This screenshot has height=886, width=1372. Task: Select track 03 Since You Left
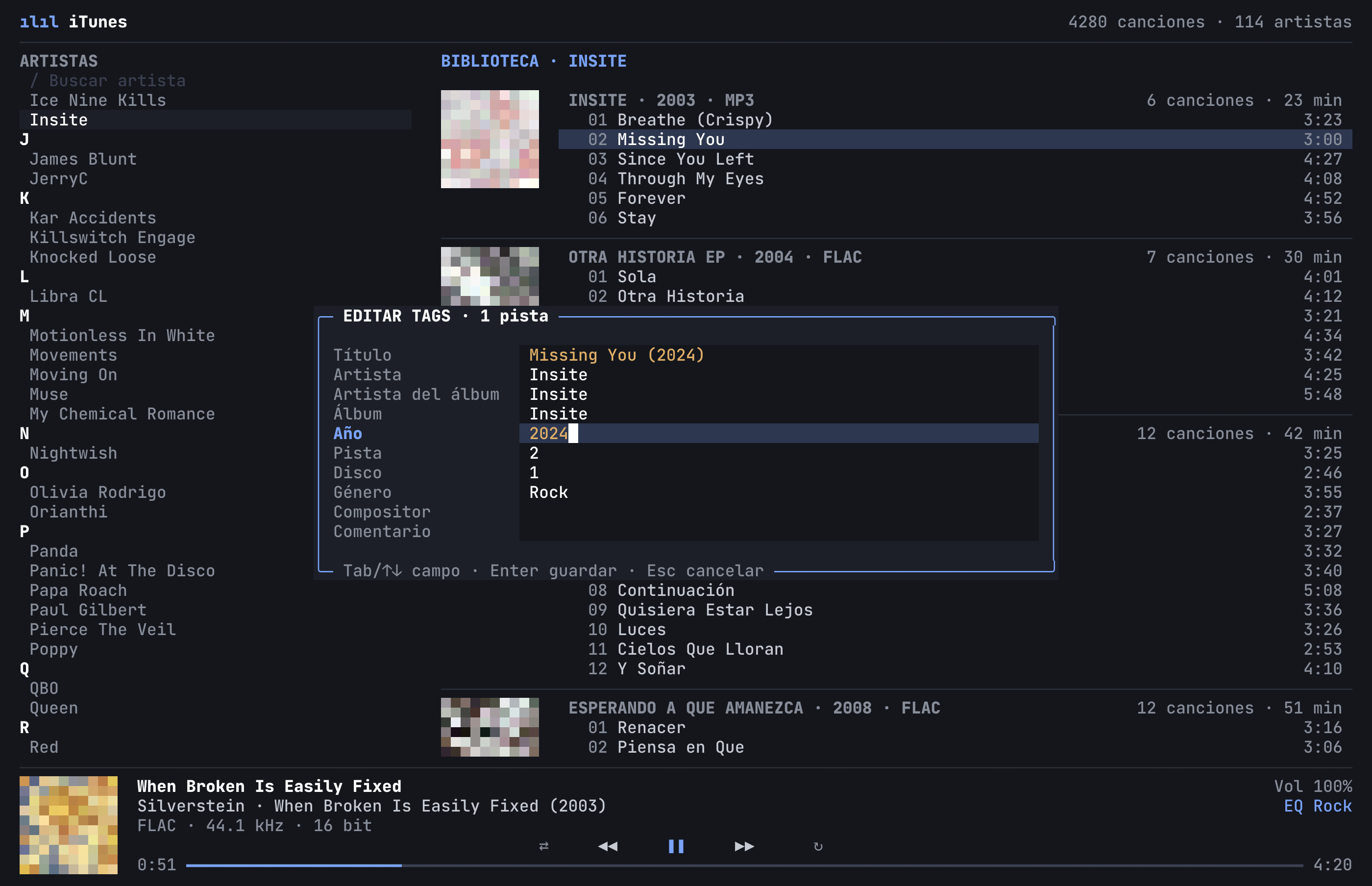tap(955, 159)
